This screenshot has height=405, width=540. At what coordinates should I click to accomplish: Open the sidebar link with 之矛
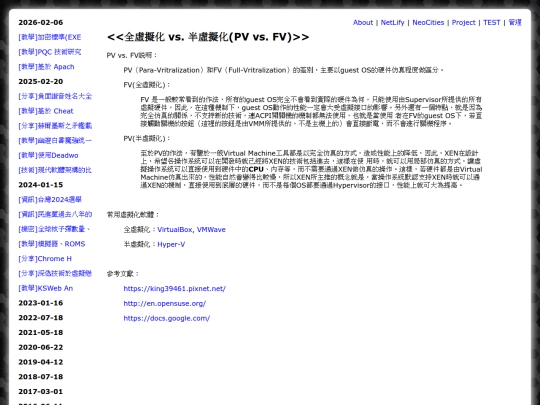(55, 126)
